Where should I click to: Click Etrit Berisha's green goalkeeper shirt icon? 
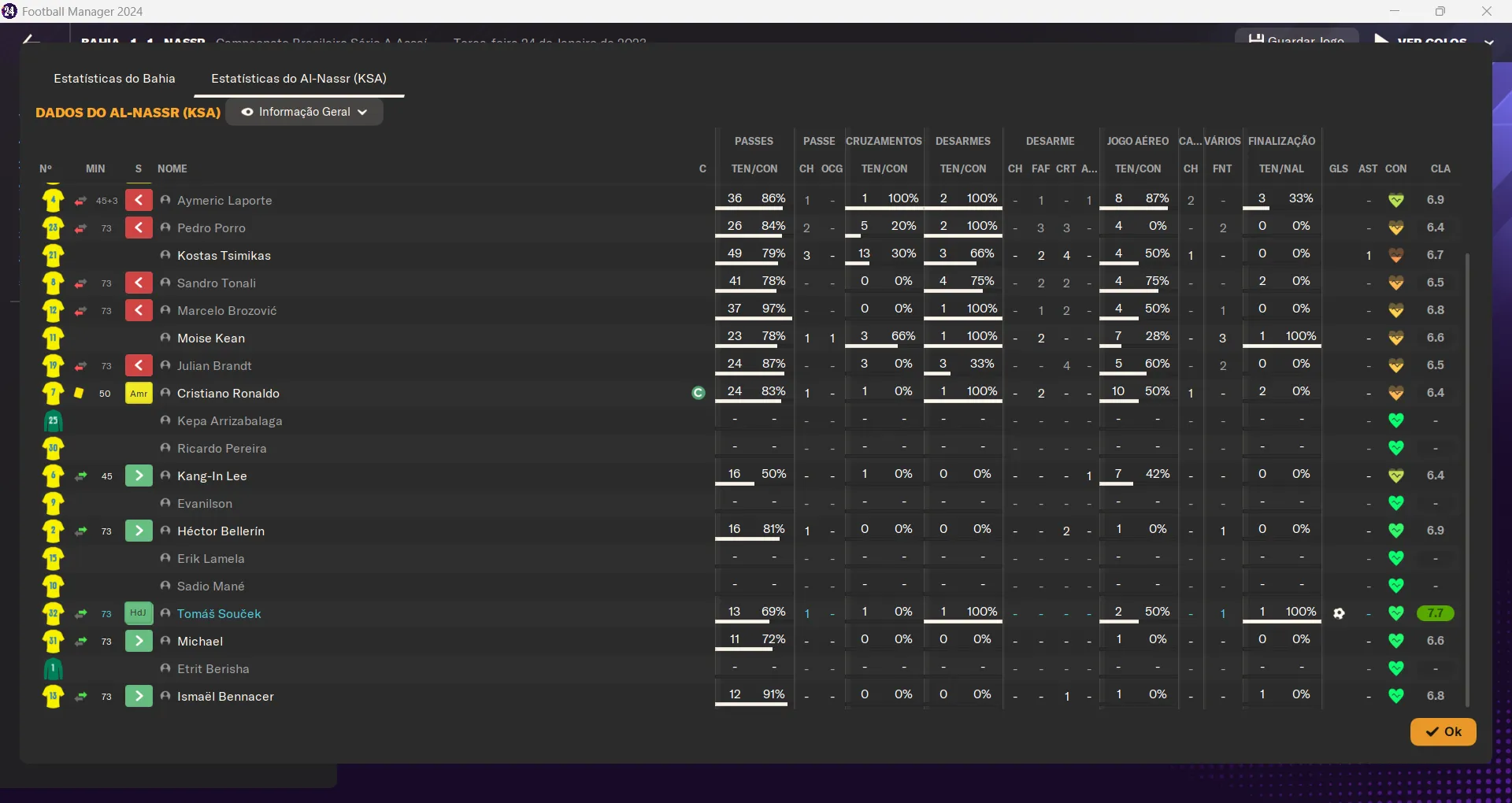tap(53, 669)
